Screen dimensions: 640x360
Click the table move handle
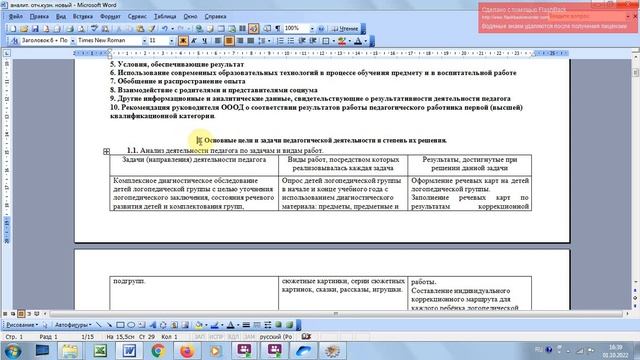107,151
